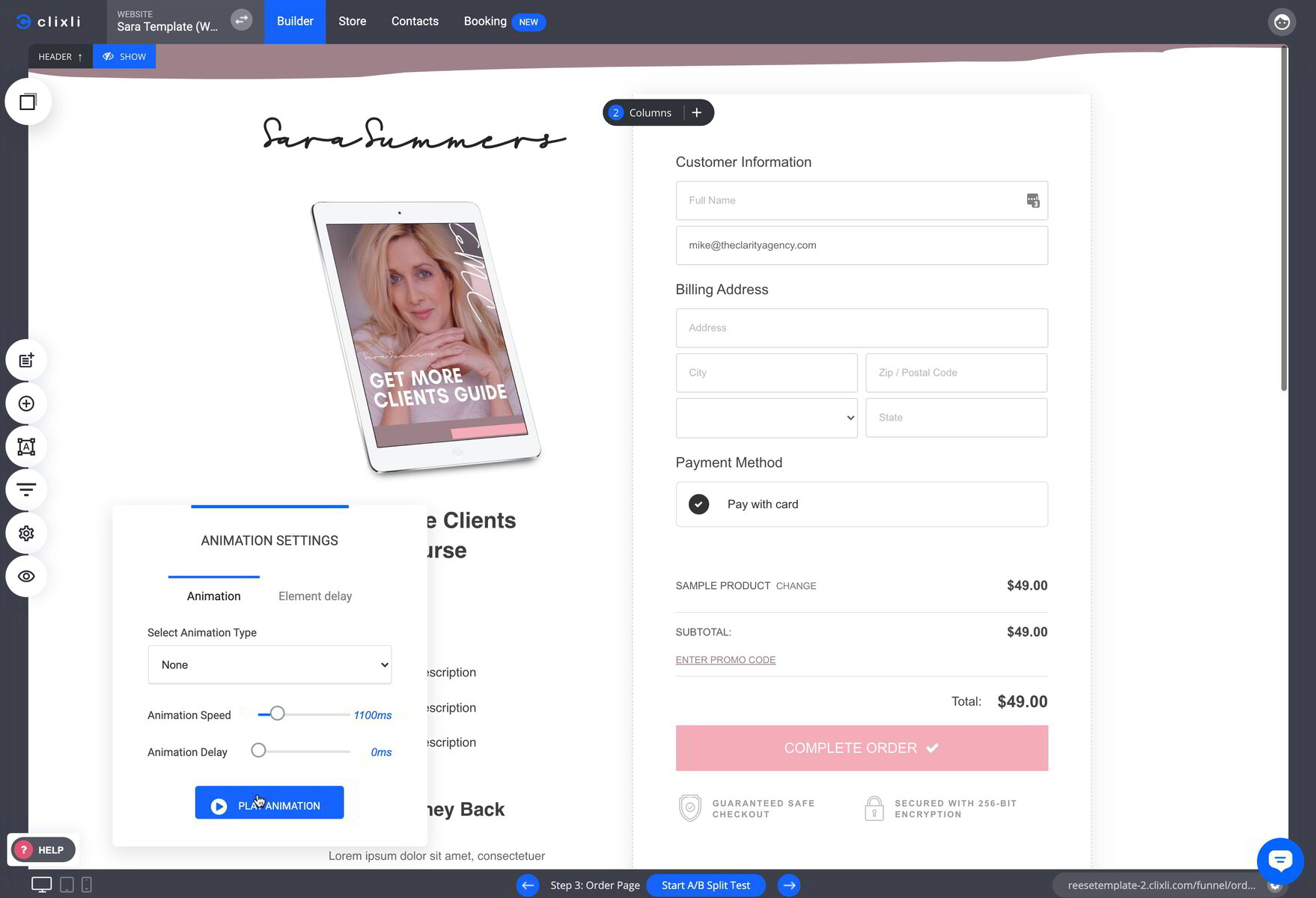
Task: Open the filter lines icon in sidebar
Action: (x=26, y=490)
